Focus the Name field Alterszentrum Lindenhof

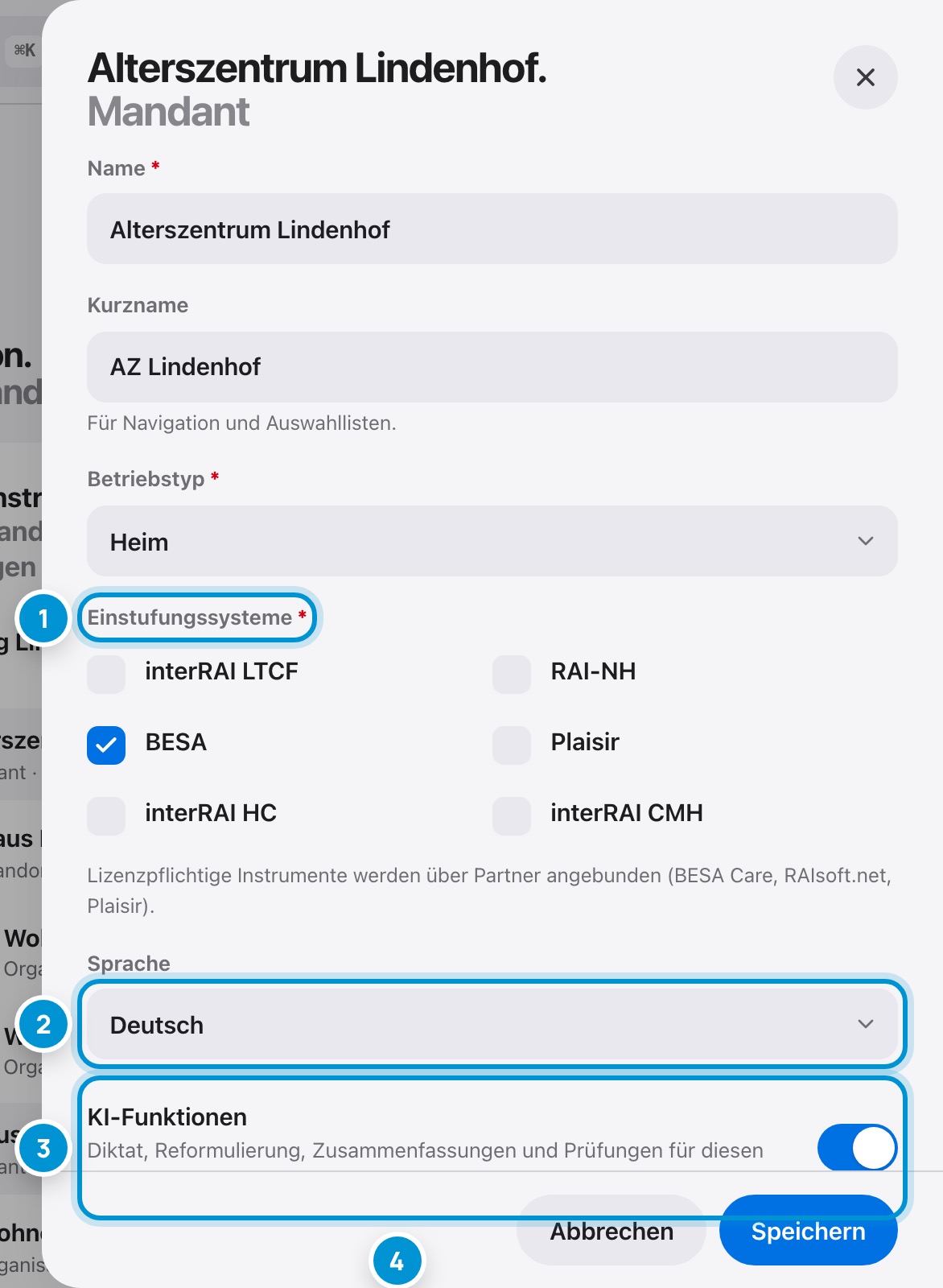tap(492, 229)
